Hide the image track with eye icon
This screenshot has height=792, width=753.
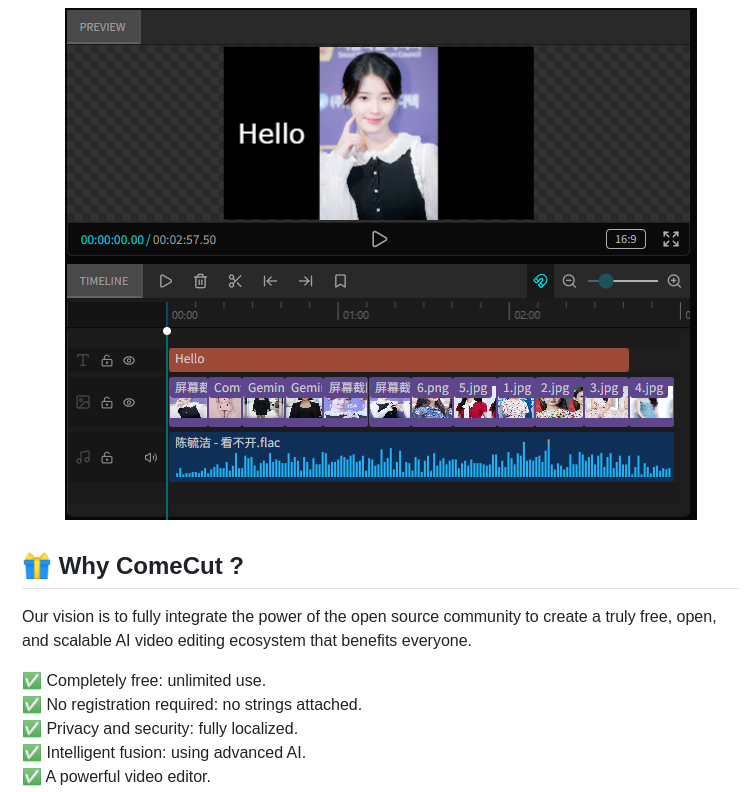(129, 402)
